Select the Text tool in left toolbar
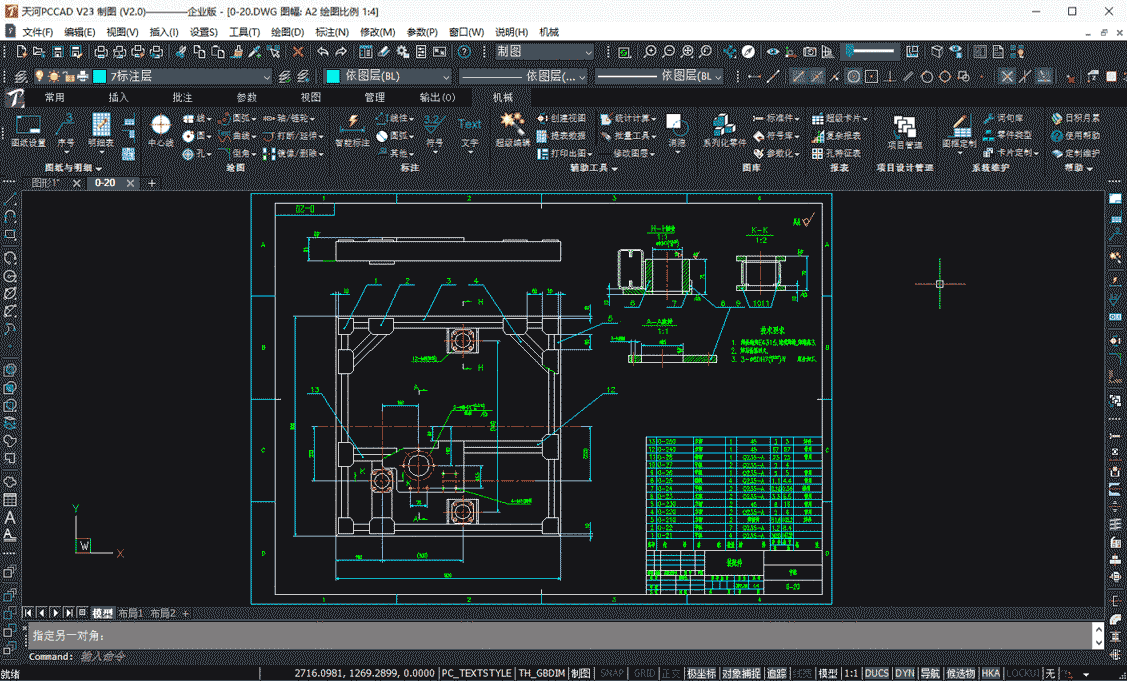 9,518
